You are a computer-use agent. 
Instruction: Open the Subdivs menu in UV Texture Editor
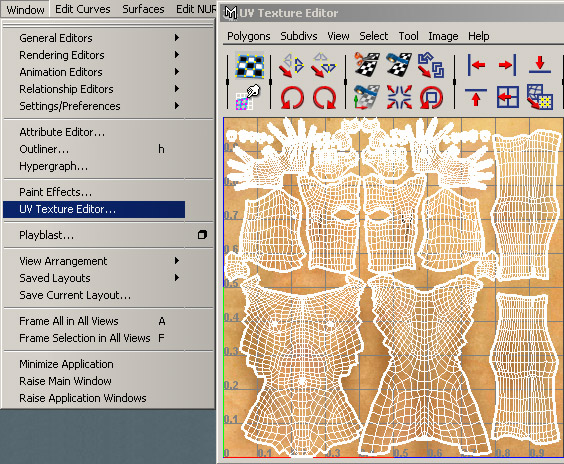coord(299,36)
